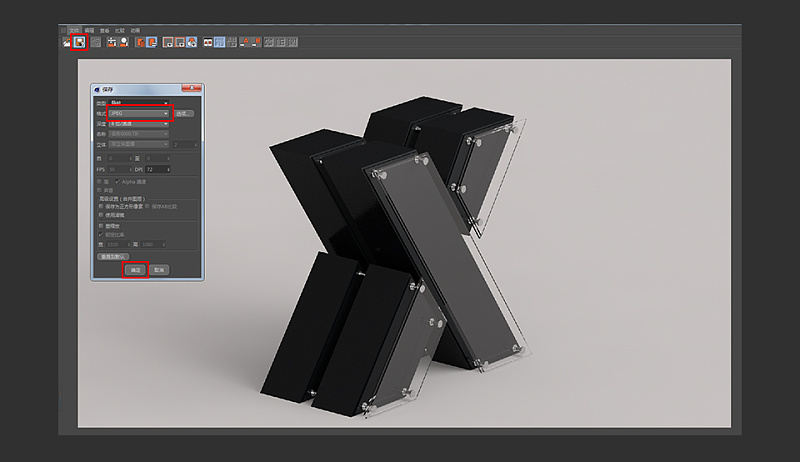
Task: Open the JPEG format dropdown
Action: 139,113
